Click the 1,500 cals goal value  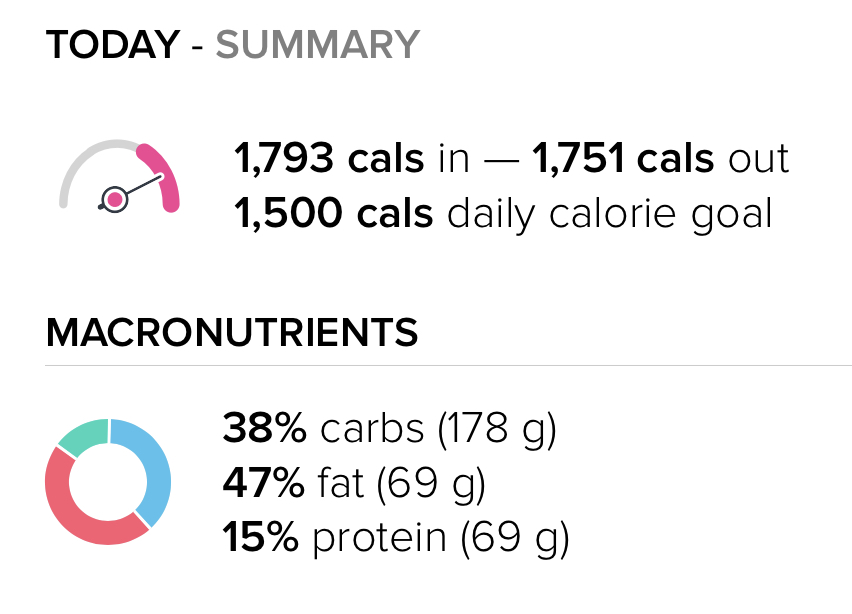point(334,213)
